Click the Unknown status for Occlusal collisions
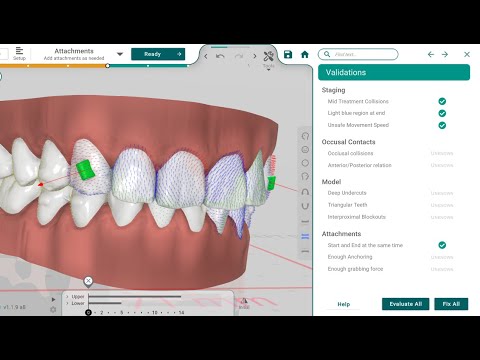Image resolution: width=480 pixels, height=360 pixels. [442, 153]
